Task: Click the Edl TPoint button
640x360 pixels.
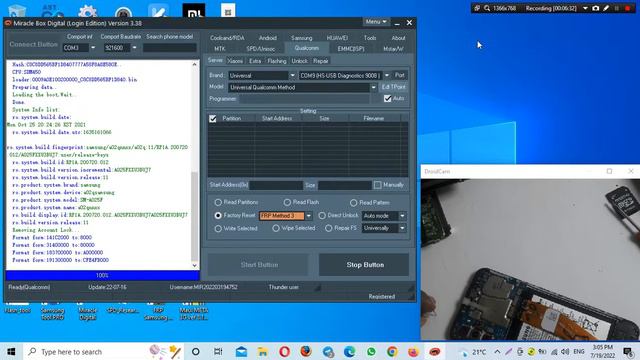Action: point(393,87)
